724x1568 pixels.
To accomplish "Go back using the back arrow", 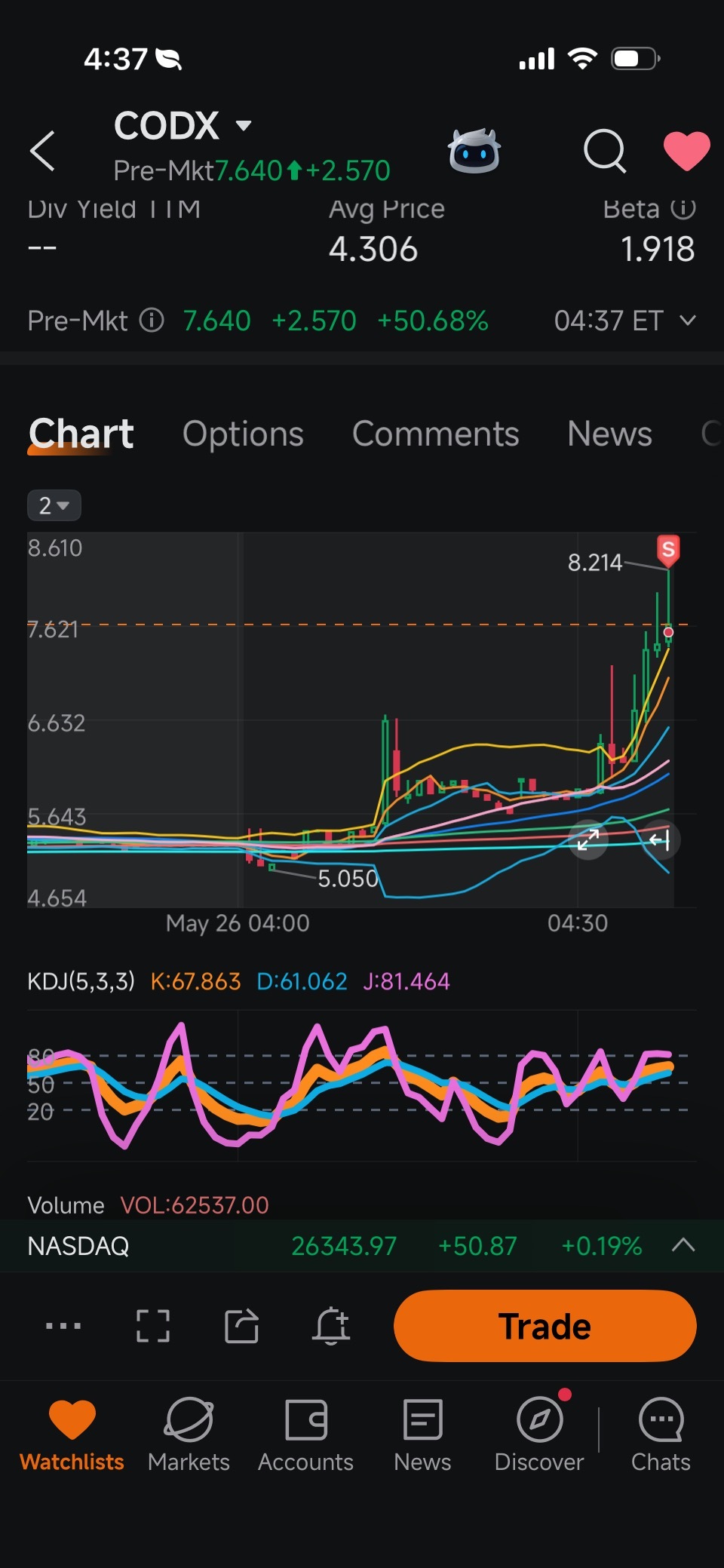I will point(42,151).
